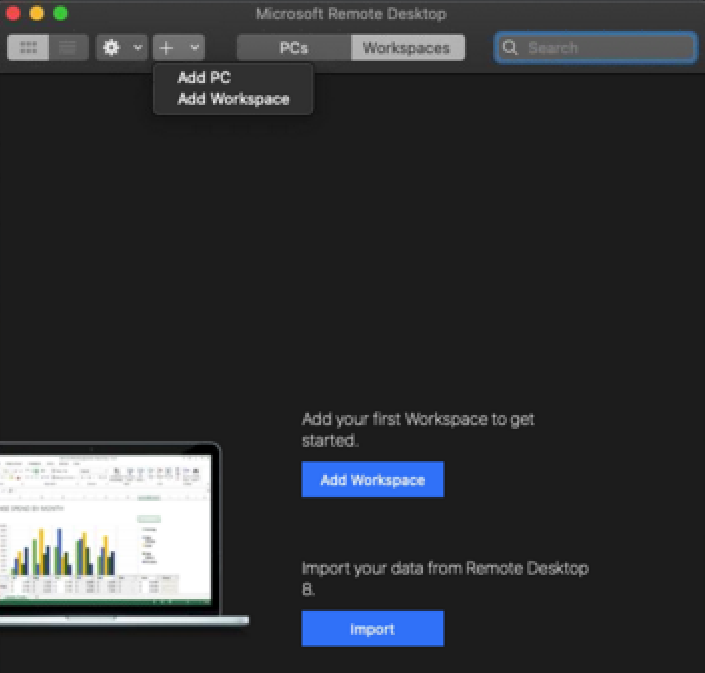Switch to list view layout
This screenshot has height=673, width=705.
tap(68, 47)
